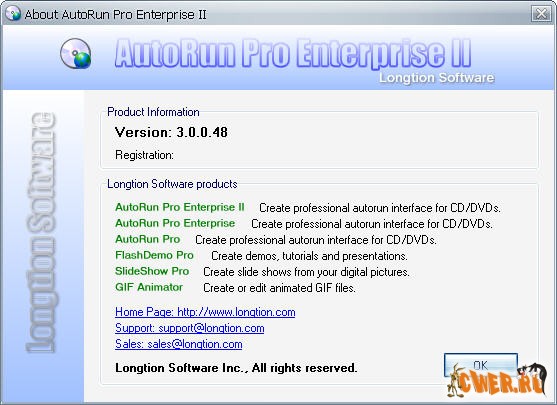Viewport: 557px width, 405px height.
Task: Click the vertical Longtion Software sidebar logo
Action: pyautogui.click(x=42, y=232)
